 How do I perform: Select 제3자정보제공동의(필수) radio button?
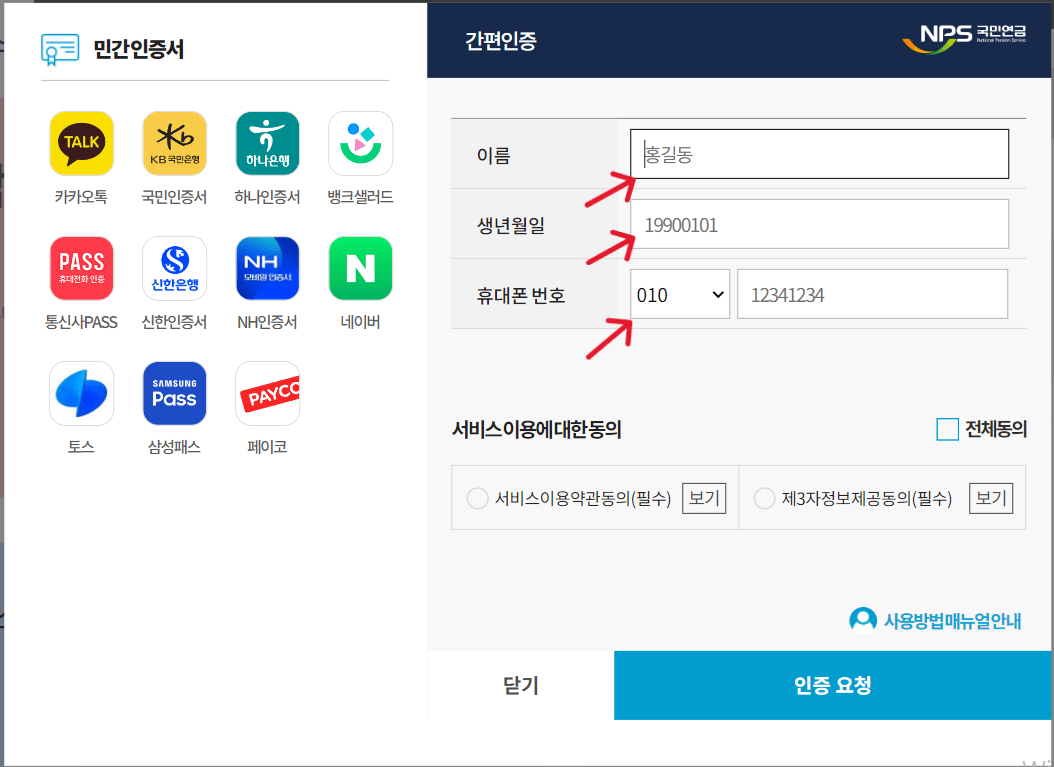coord(764,497)
